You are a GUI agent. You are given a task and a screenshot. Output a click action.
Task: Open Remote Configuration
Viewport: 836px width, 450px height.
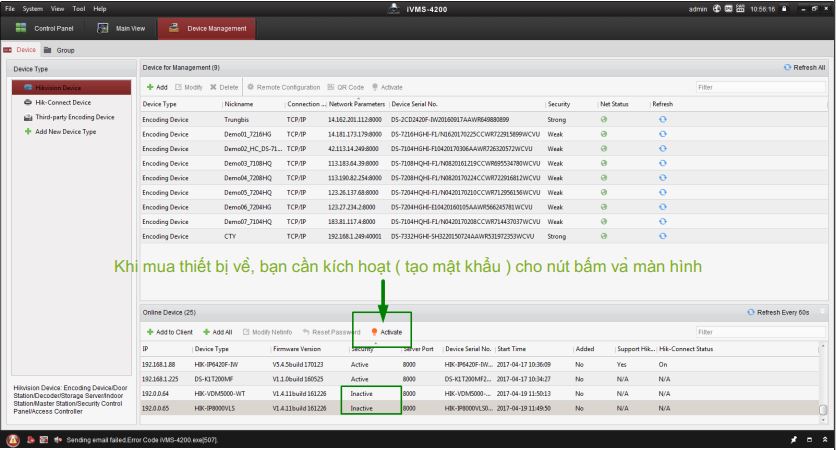tap(284, 87)
